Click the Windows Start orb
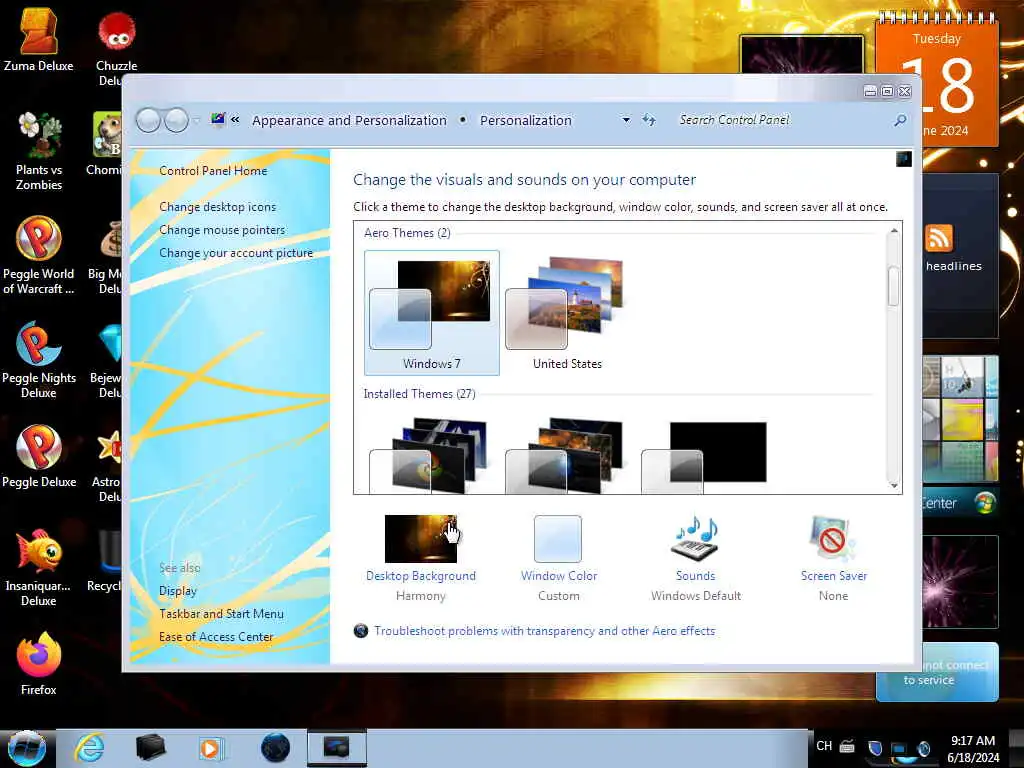 27,748
